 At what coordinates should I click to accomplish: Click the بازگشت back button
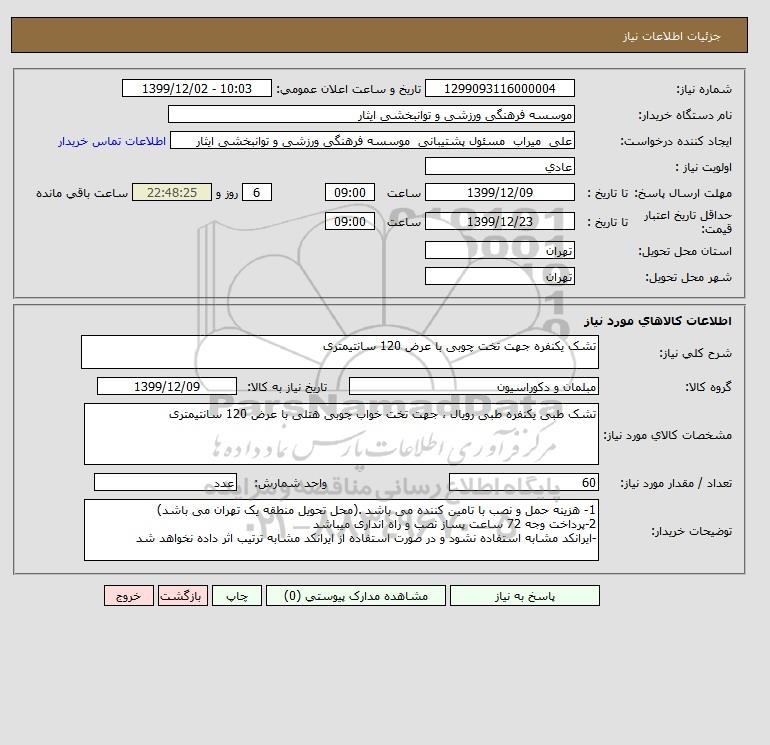(x=183, y=595)
